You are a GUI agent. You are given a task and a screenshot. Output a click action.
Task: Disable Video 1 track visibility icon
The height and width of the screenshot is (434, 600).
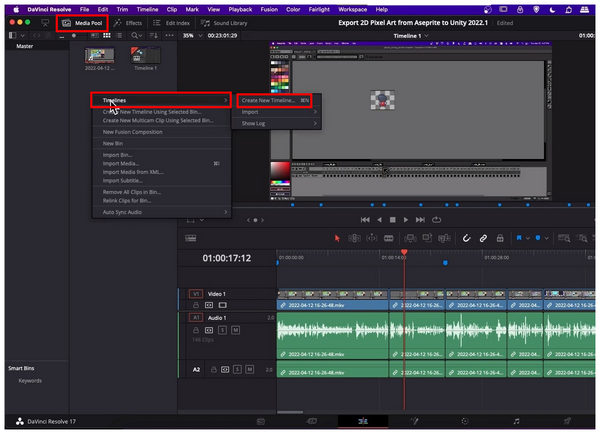222,305
